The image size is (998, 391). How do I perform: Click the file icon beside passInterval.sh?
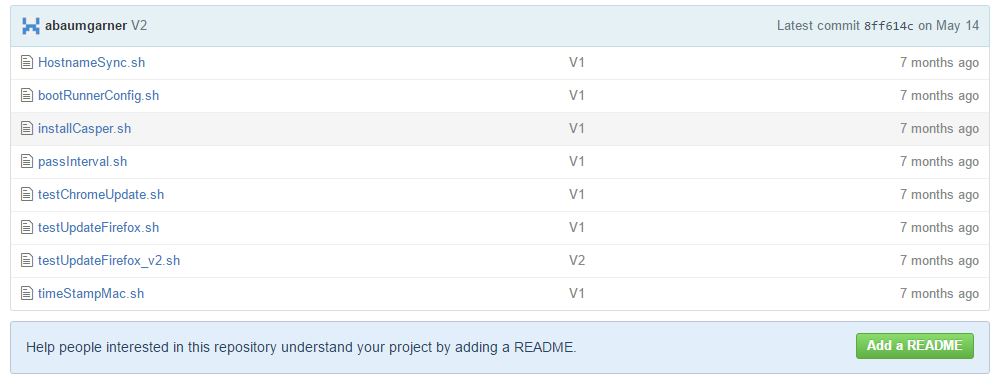click(x=27, y=162)
